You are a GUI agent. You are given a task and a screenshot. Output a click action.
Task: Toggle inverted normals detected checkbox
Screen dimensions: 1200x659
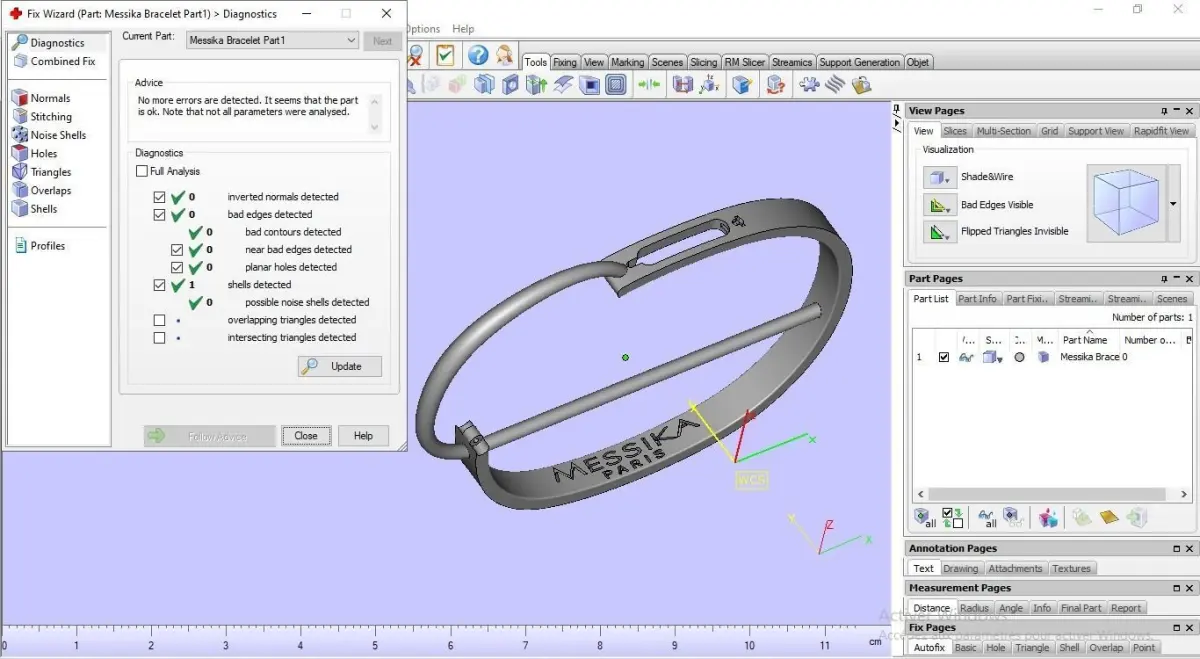159,197
